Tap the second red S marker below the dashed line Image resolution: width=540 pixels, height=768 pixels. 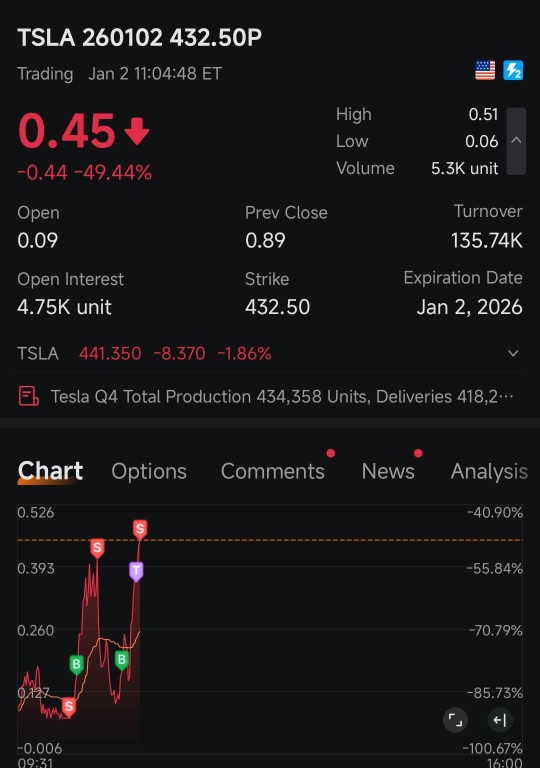[x=97, y=548]
